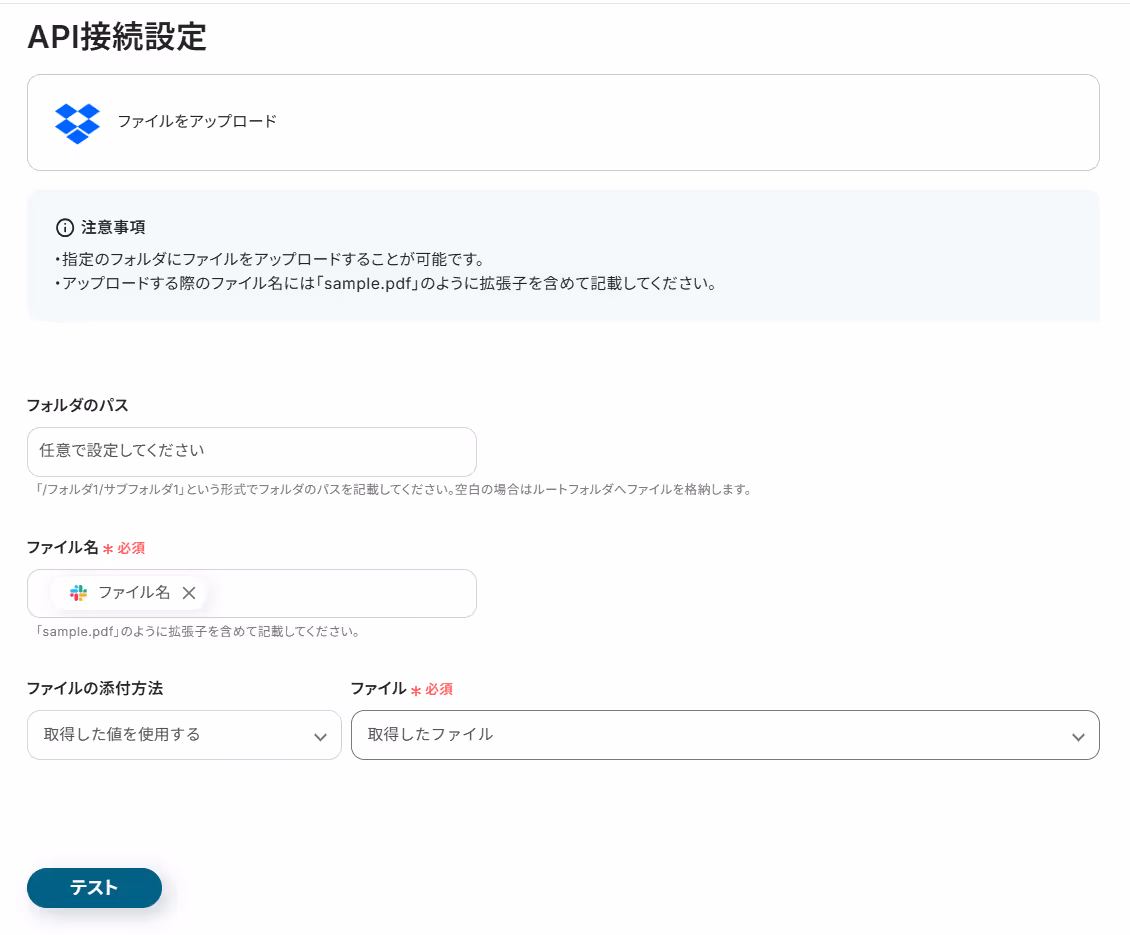Click chevron arrow of 取得したファイル field
Image resolution: width=1130 pixels, height=935 pixels.
tap(1078, 737)
